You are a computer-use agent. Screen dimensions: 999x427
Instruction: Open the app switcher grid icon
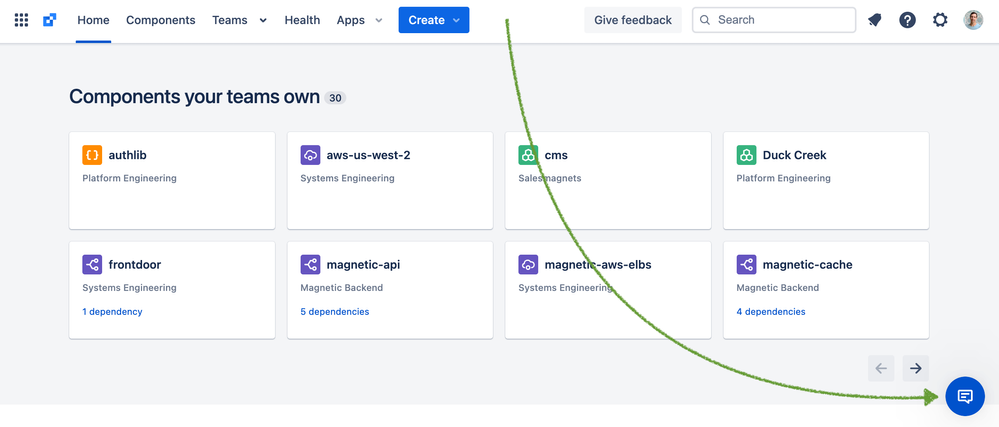[21, 20]
